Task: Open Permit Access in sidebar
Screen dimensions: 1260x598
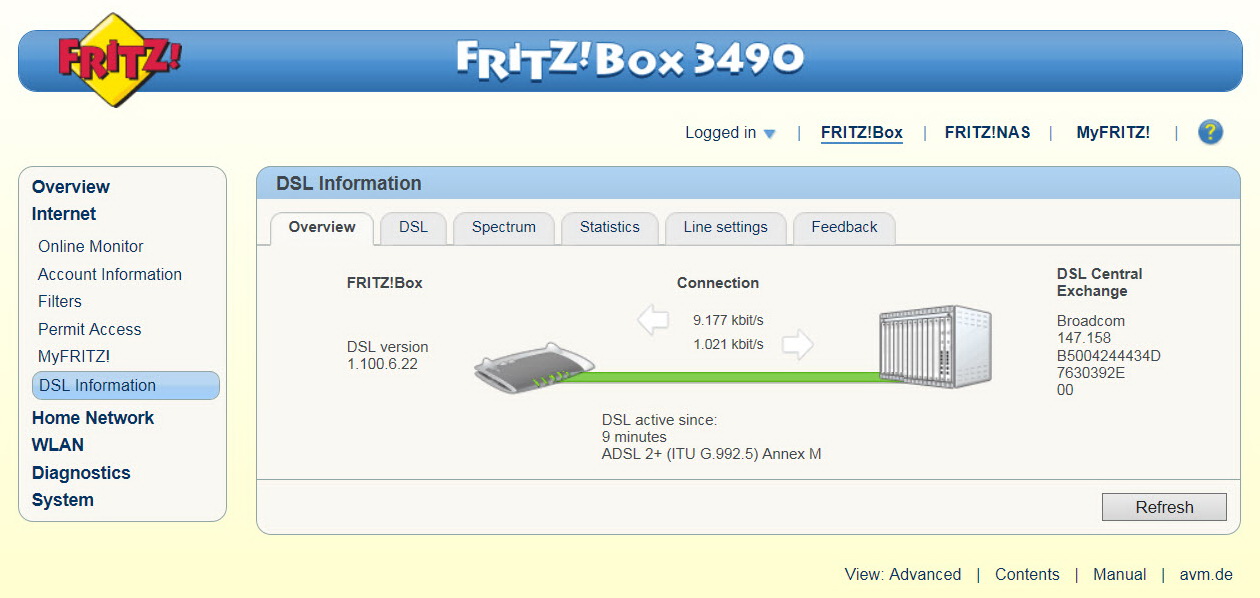Action: coord(90,330)
